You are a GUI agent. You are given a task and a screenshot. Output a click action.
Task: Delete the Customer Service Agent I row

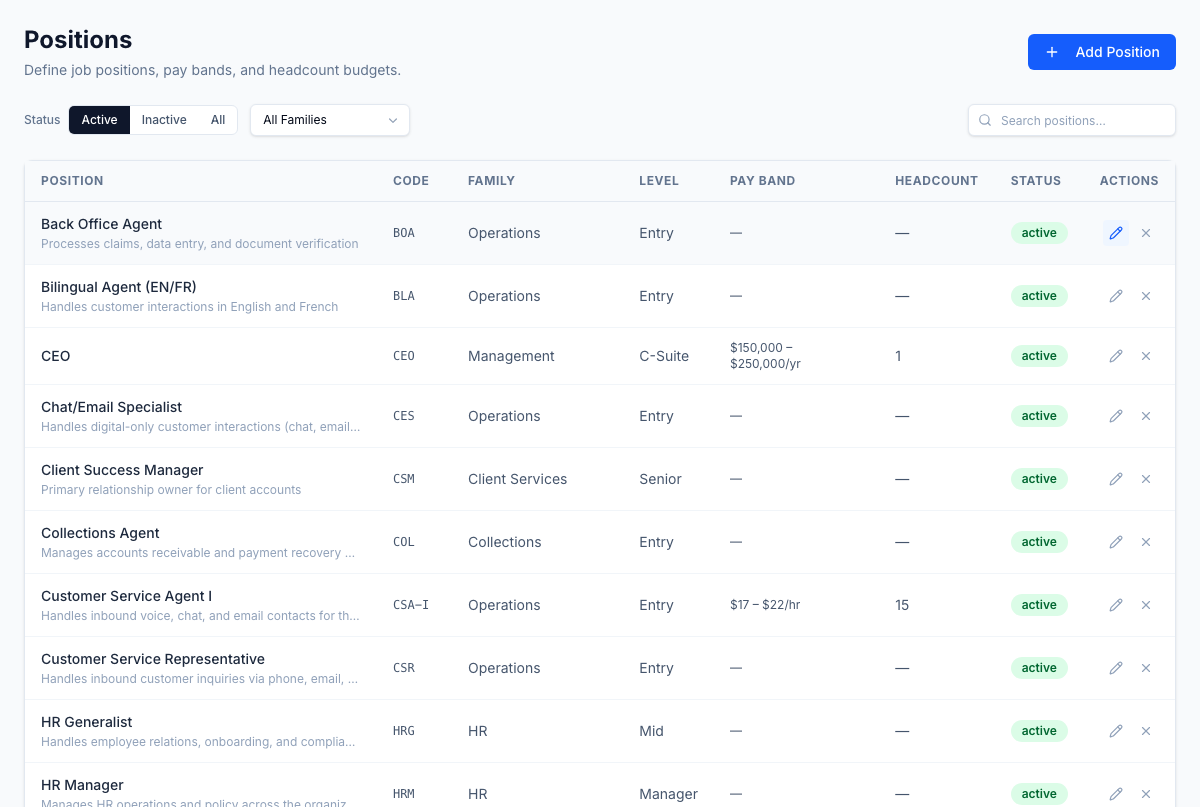(1146, 605)
